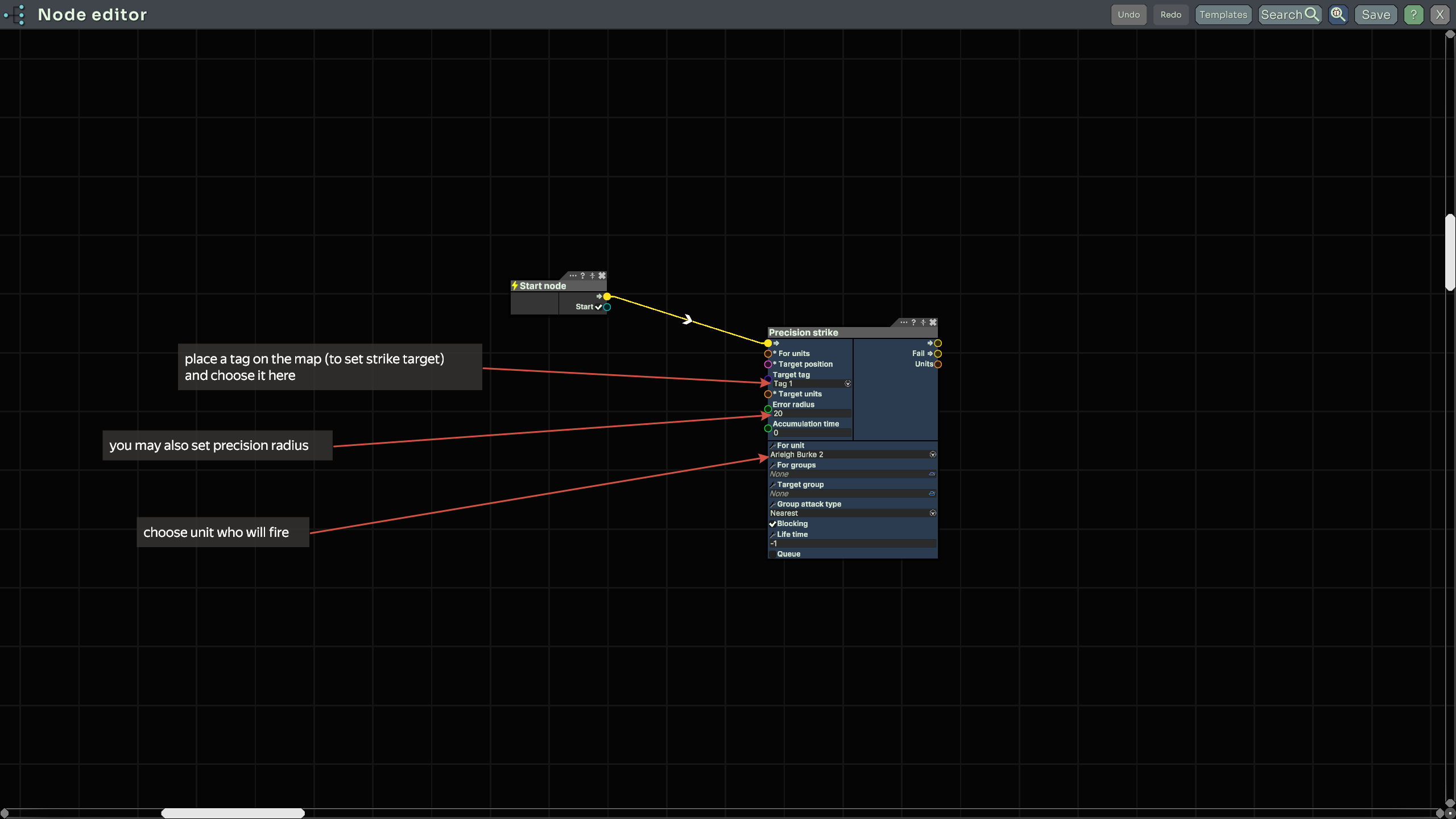This screenshot has width=1456, height=819.
Task: Open the Templates menu
Action: 1223,15
